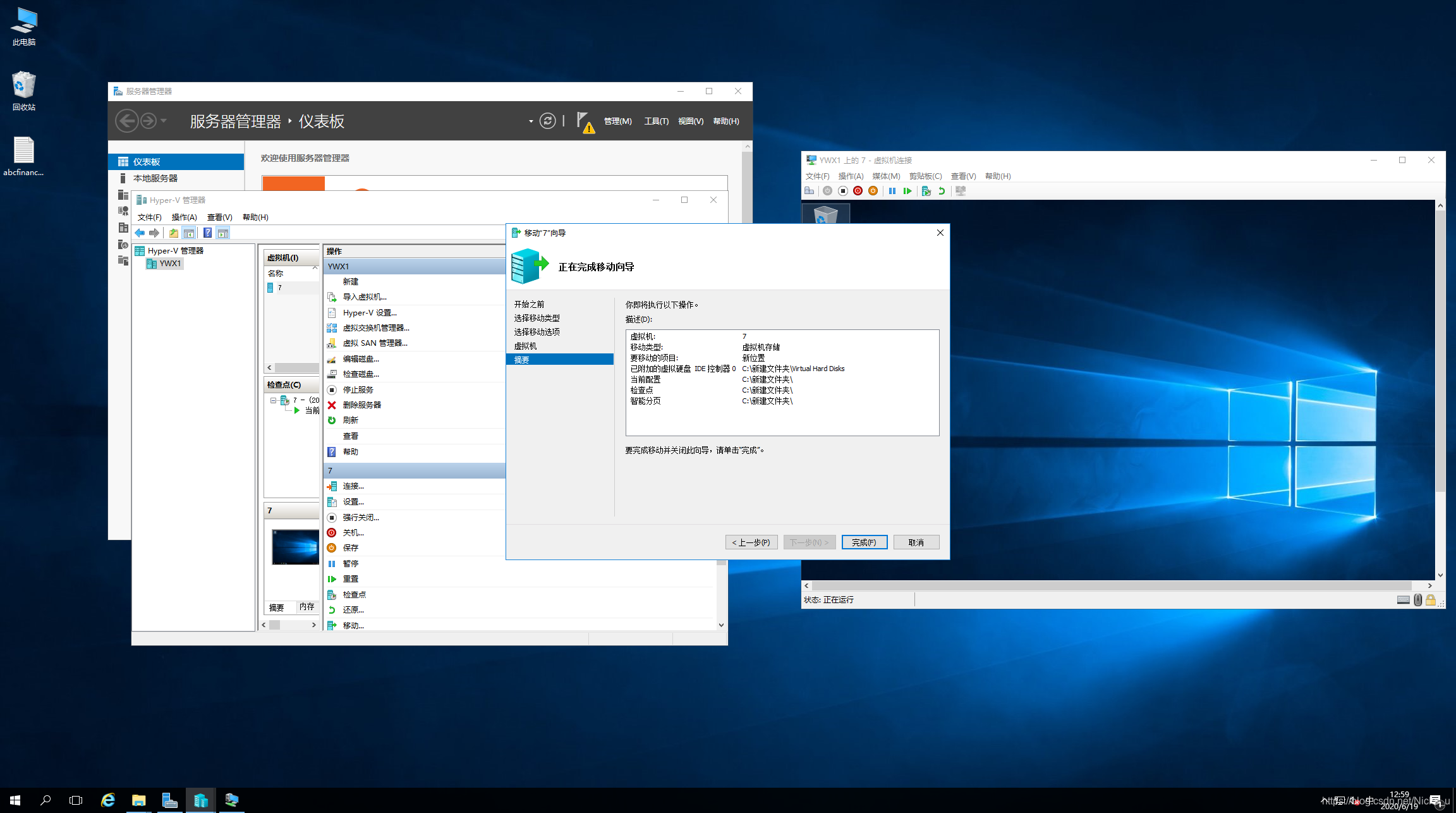The image size is (1456, 813).
Task: Refresh the Server Manager dashboard
Action: click(x=547, y=121)
